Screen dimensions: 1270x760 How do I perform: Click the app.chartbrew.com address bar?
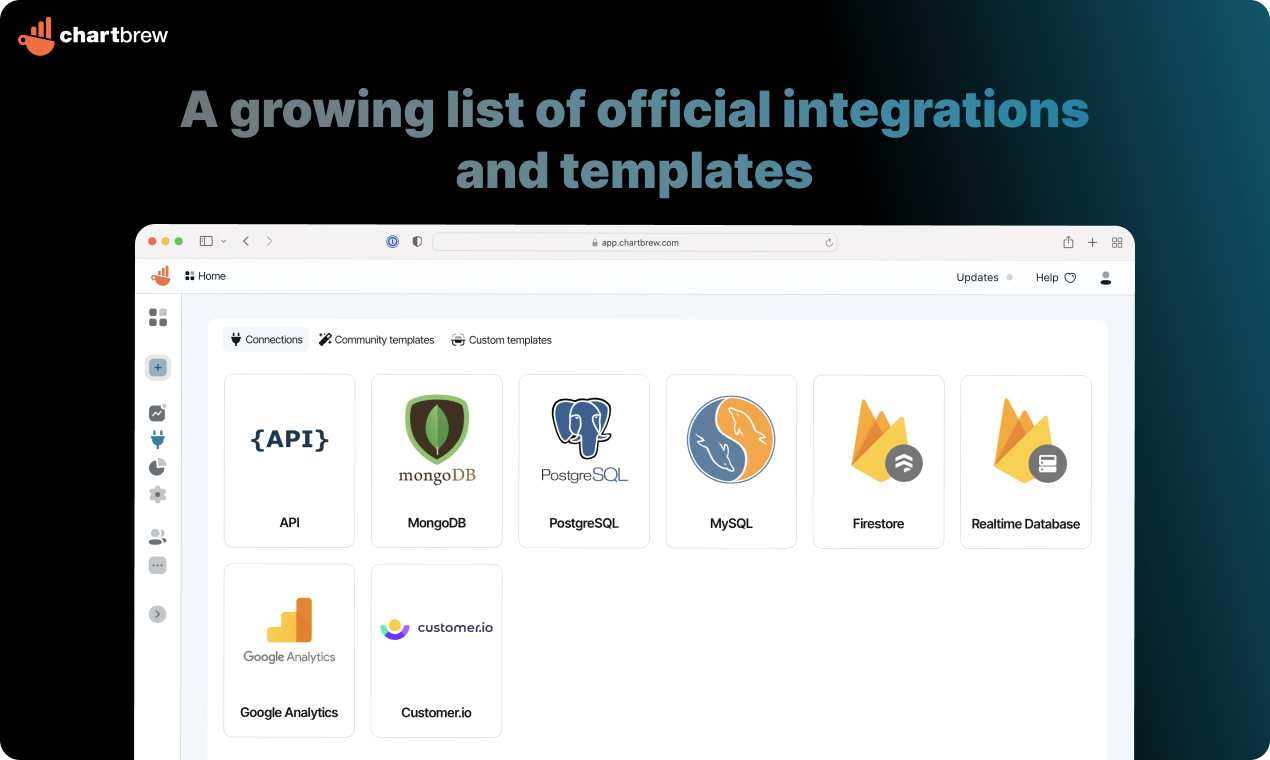pos(635,242)
